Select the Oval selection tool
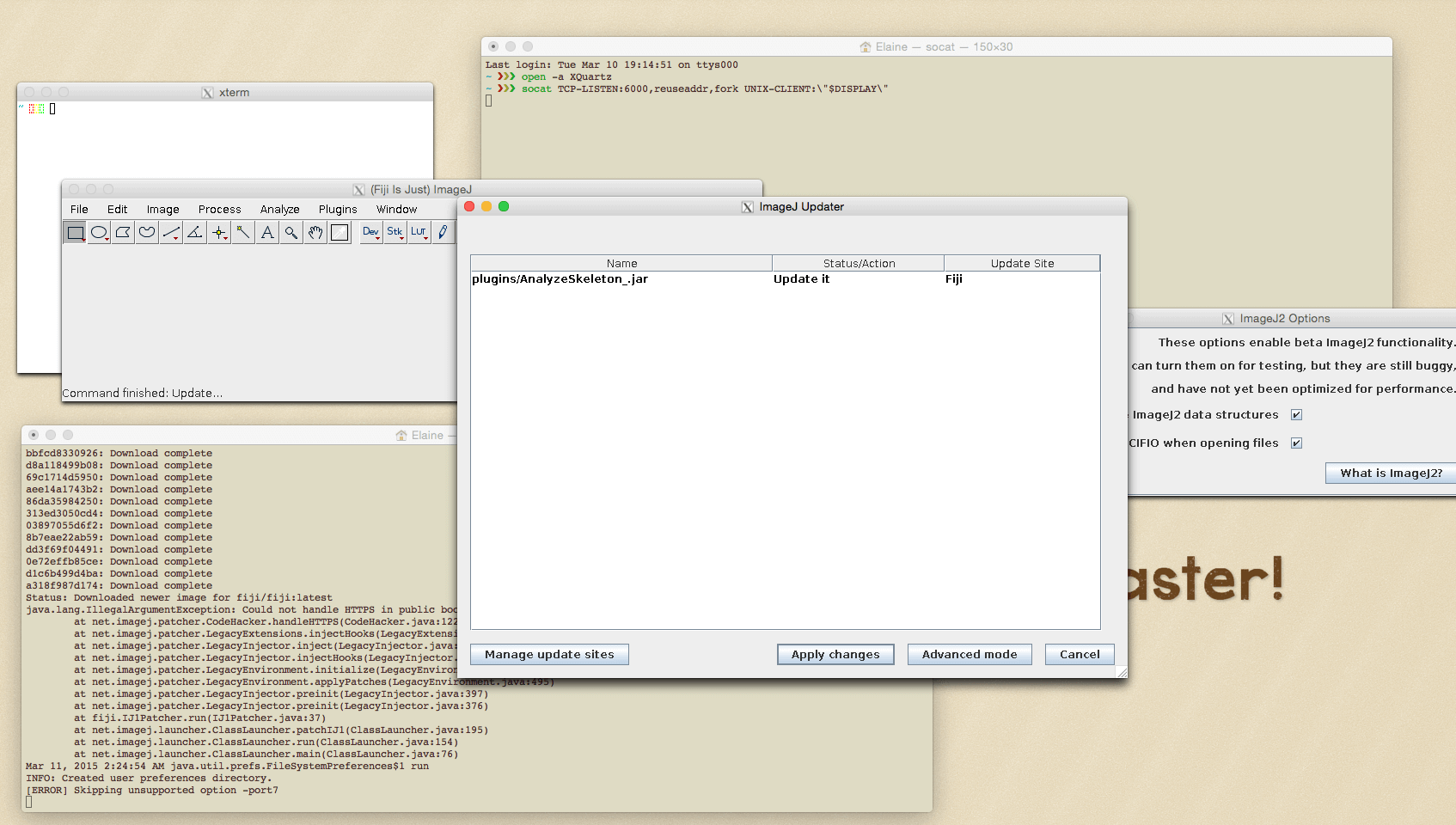The image size is (1456, 825). pos(100,232)
